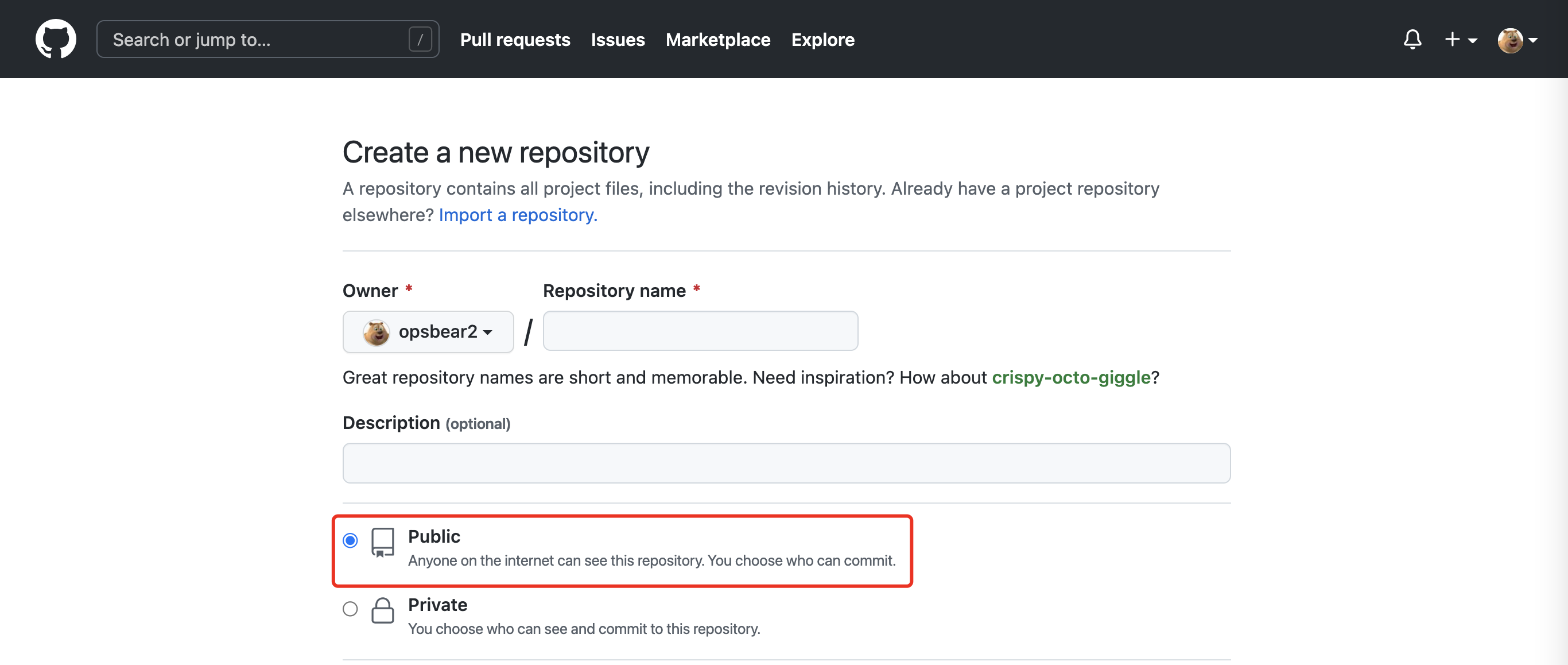
Task: Click the 'You choose who can see' text
Action: [x=584, y=628]
